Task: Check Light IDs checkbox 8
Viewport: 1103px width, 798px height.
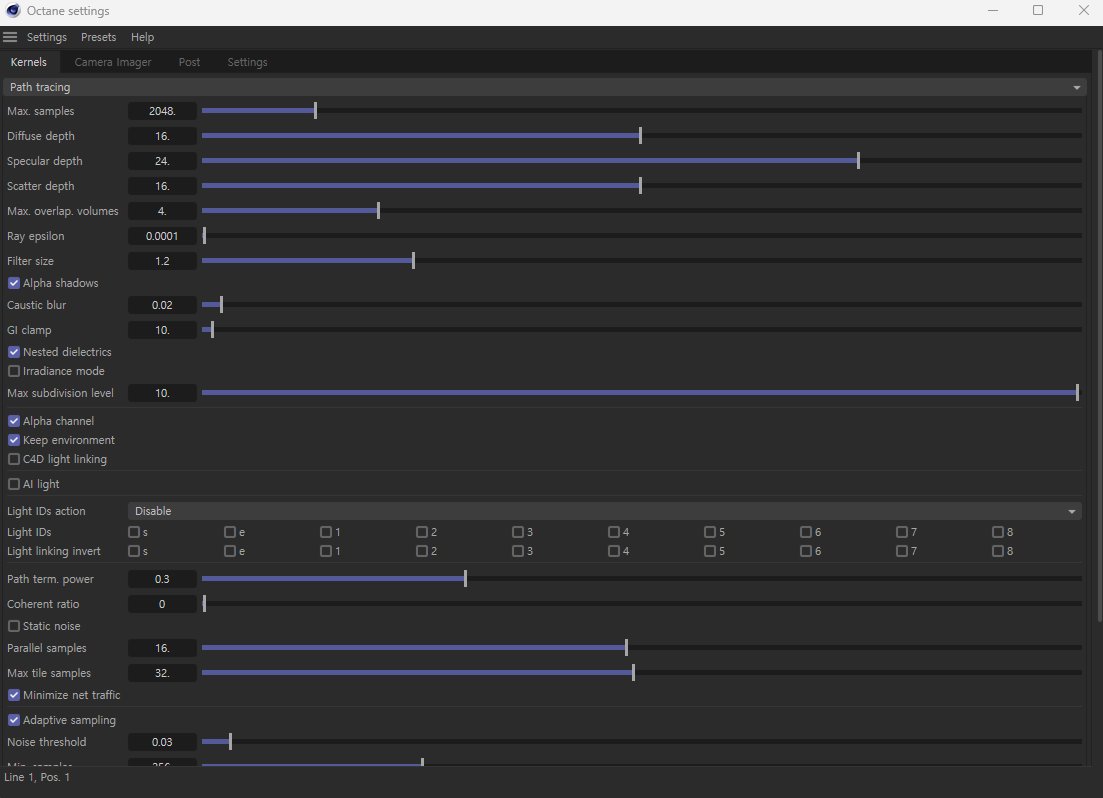Action: click(x=997, y=532)
